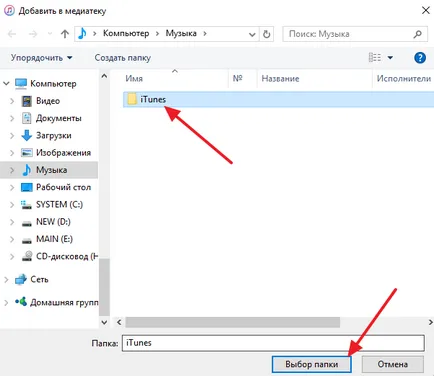Image resolution: width=434 pixels, height=376 pixels.
Task: Select Сеть in the sidebar
Action: click(39, 279)
